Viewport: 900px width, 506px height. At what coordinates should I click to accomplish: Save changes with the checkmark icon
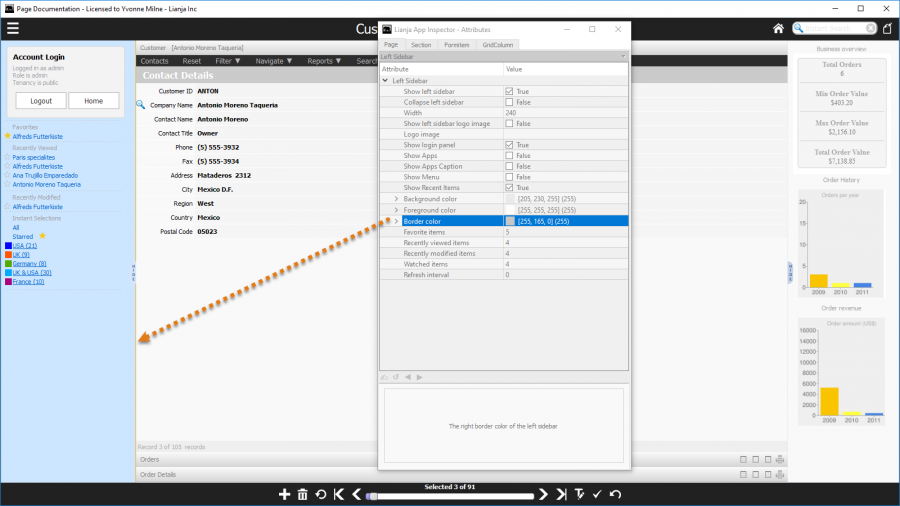(597, 494)
